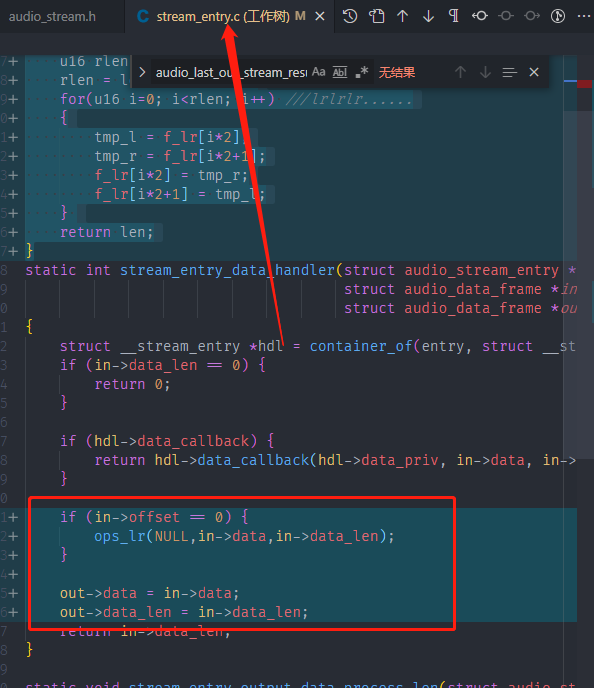Close the find widget
This screenshot has width=594, height=688.
[x=534, y=72]
